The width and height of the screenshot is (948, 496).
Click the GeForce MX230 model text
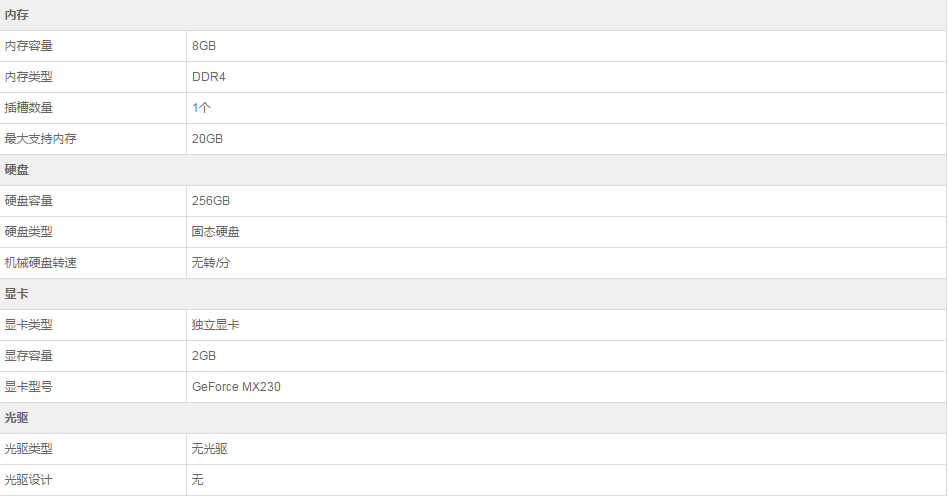pos(236,387)
